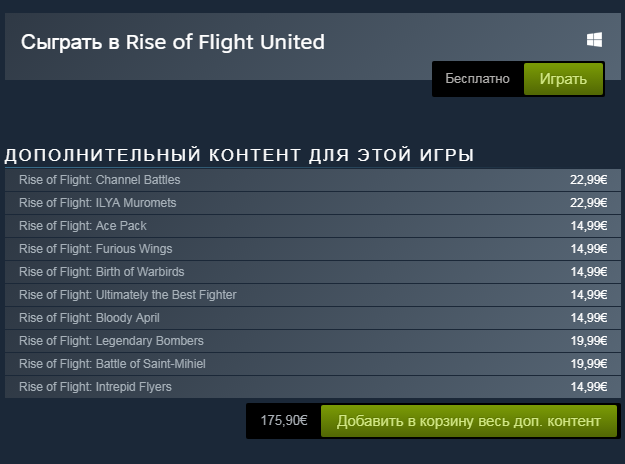Open Battle of Saint-Mihiel DLC row
The image size is (625, 464).
313,364
